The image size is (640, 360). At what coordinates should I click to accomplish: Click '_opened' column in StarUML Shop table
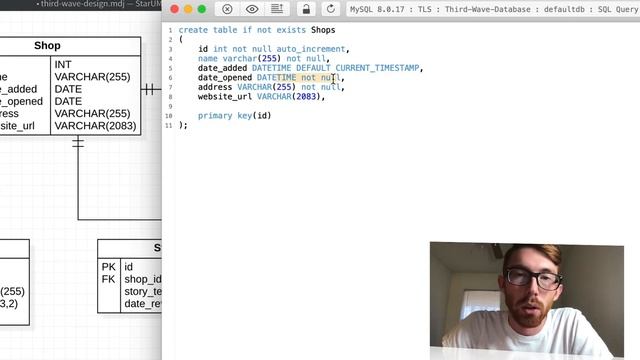coord(21,101)
